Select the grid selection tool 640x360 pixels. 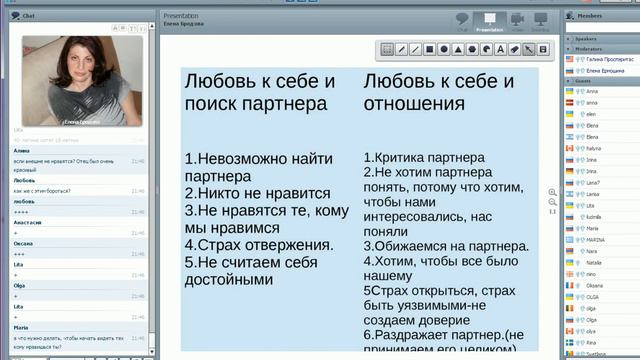click(387, 49)
